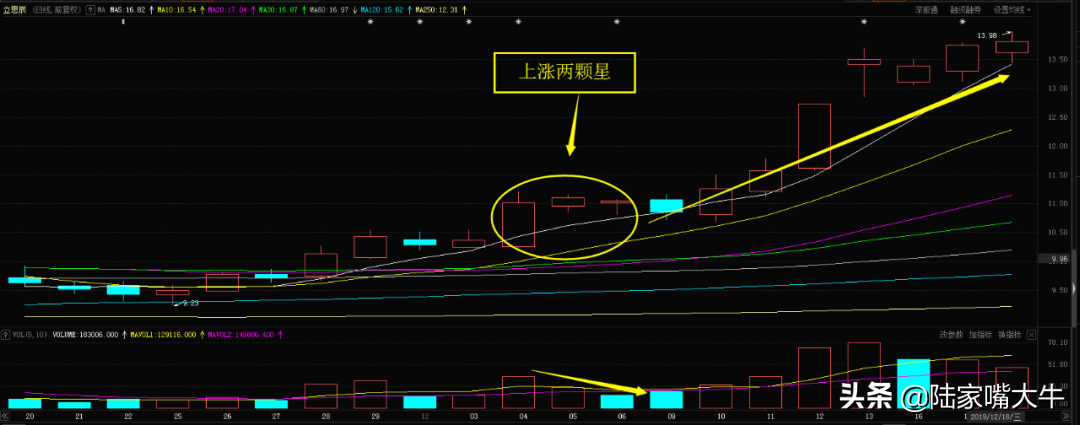The height and width of the screenshot is (425, 1080).
Task: Click the MAVOL2:145886.400 readout
Action: [242, 334]
